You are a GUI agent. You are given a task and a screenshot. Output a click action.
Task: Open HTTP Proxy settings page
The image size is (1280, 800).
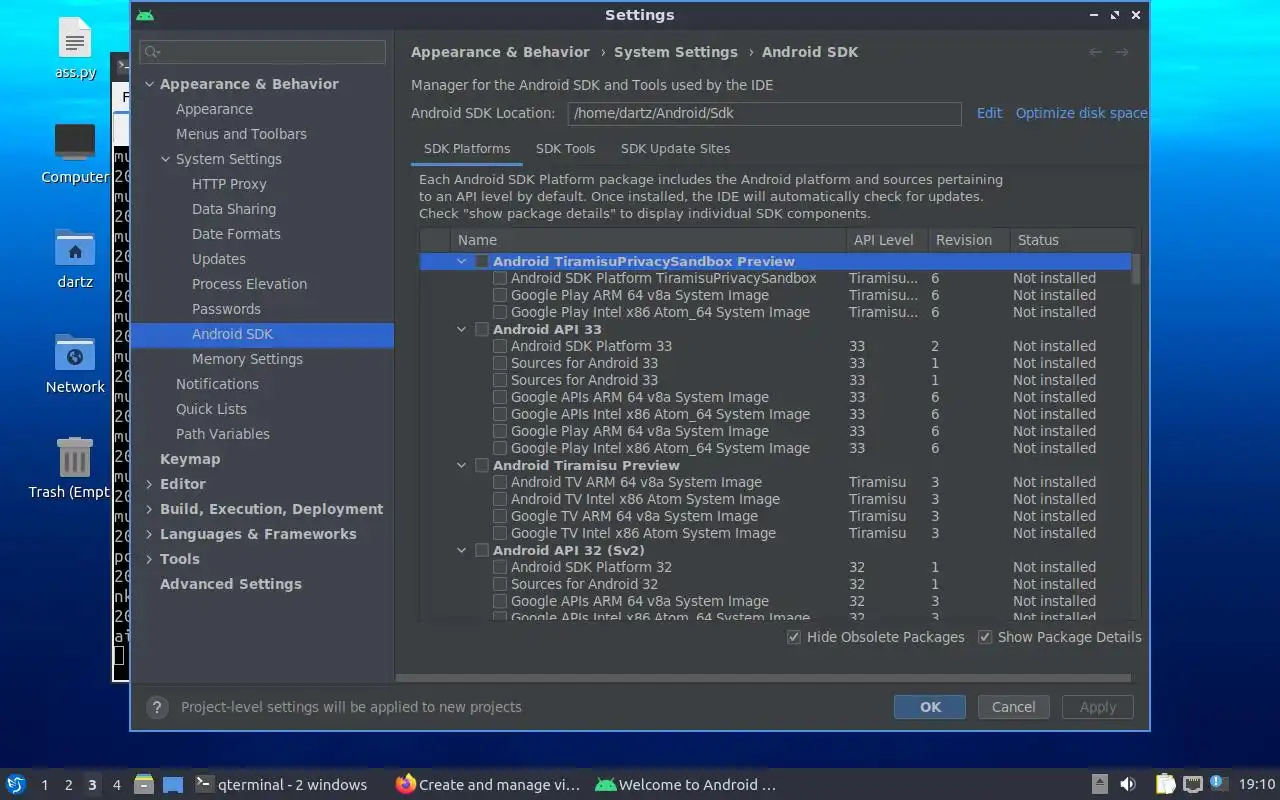(229, 184)
